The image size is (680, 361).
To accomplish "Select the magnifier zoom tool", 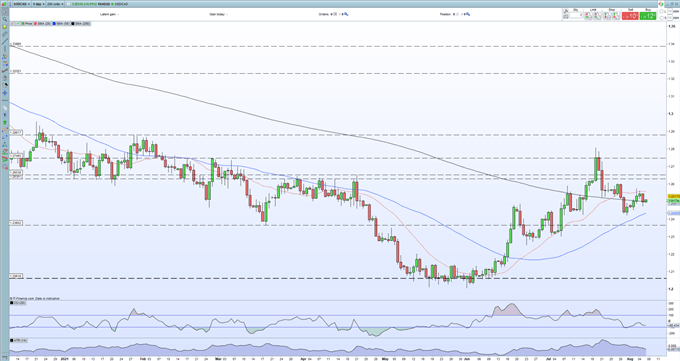I will pyautogui.click(x=5, y=20).
